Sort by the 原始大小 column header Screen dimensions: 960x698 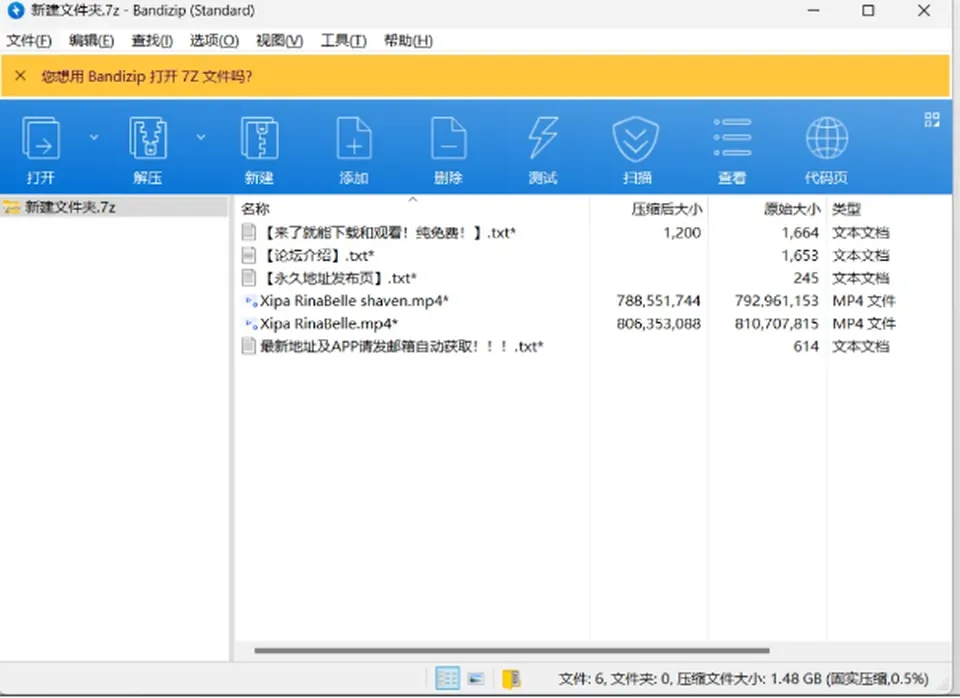pos(792,209)
